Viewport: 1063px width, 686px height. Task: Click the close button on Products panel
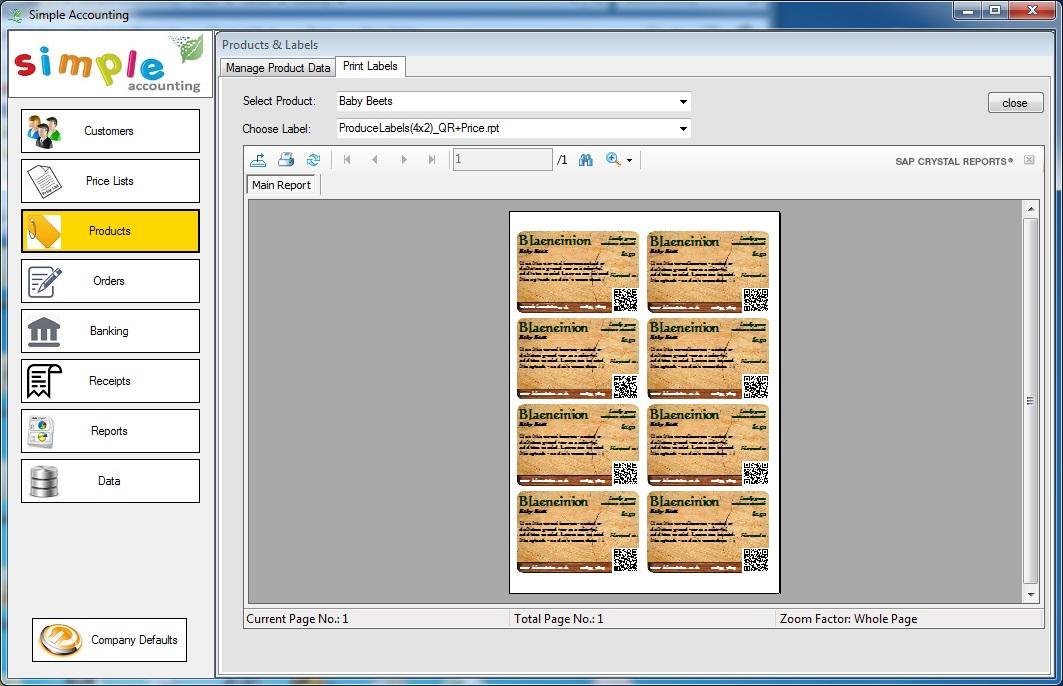coord(1015,103)
